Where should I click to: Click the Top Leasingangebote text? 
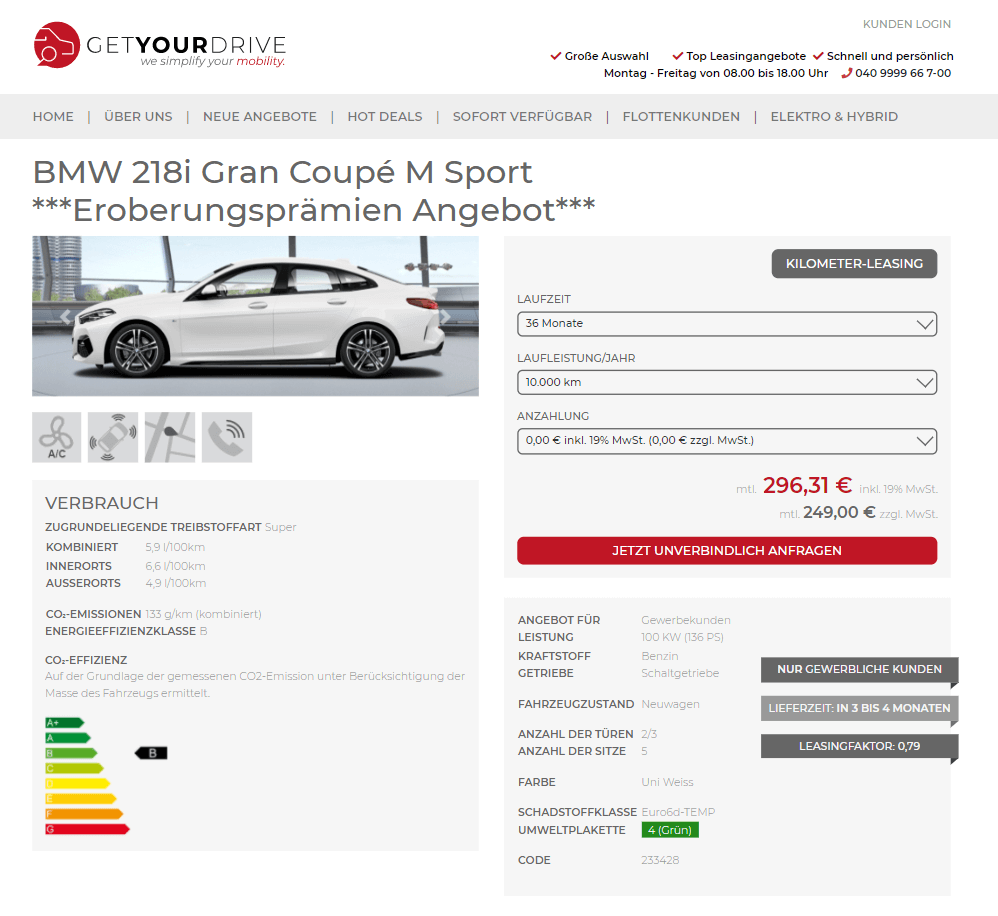coord(746,56)
